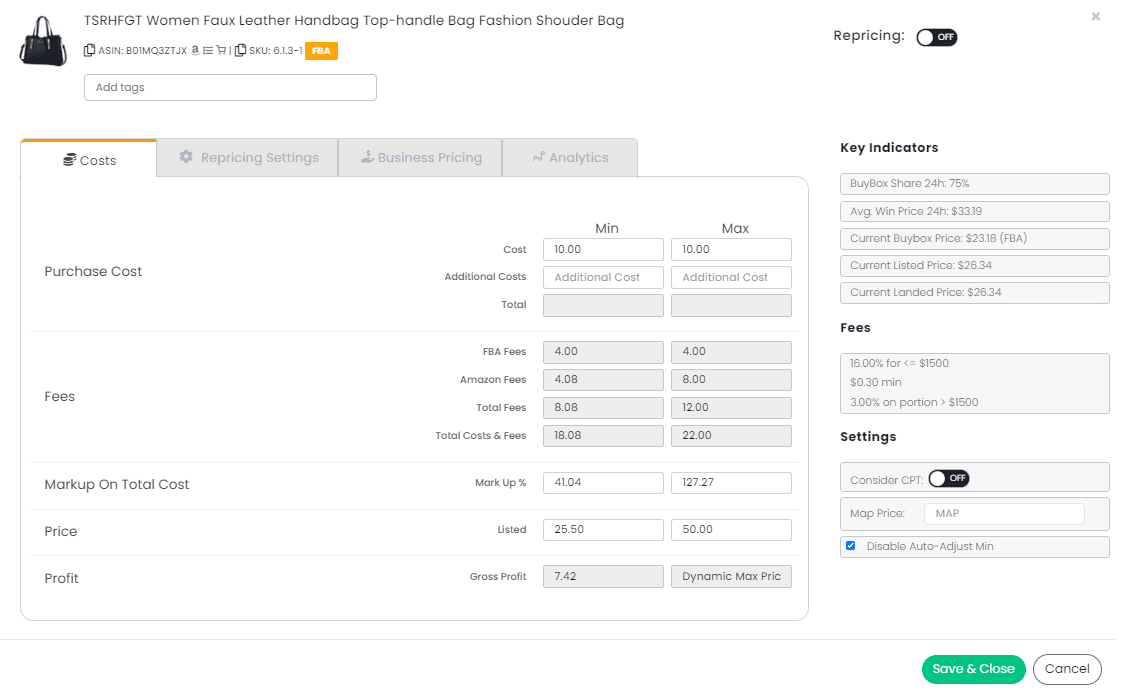Close the dialog with the X icon
Image resolution: width=1126 pixels, height=696 pixels.
[x=1095, y=17]
